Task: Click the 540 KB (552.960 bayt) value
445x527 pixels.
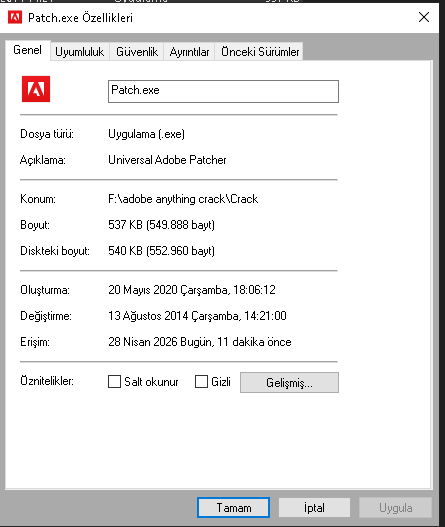Action: (x=161, y=251)
